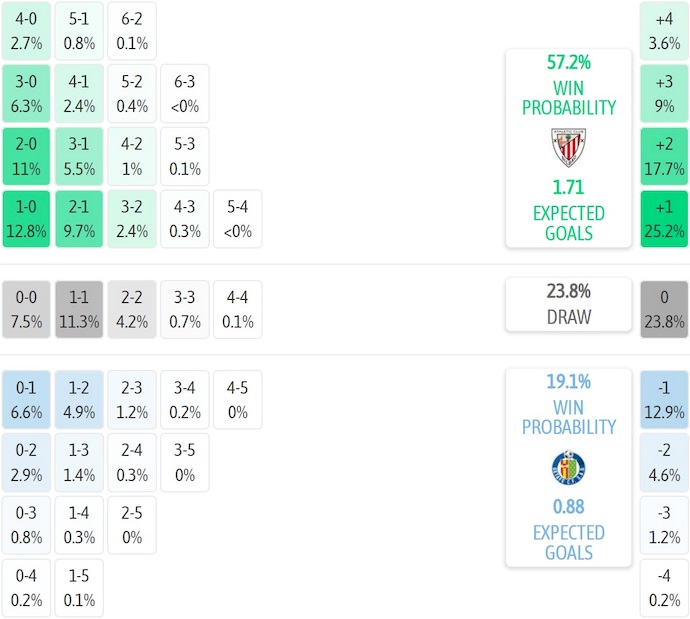
Task: Open the 23.8% Draw summary box
Action: (568, 304)
